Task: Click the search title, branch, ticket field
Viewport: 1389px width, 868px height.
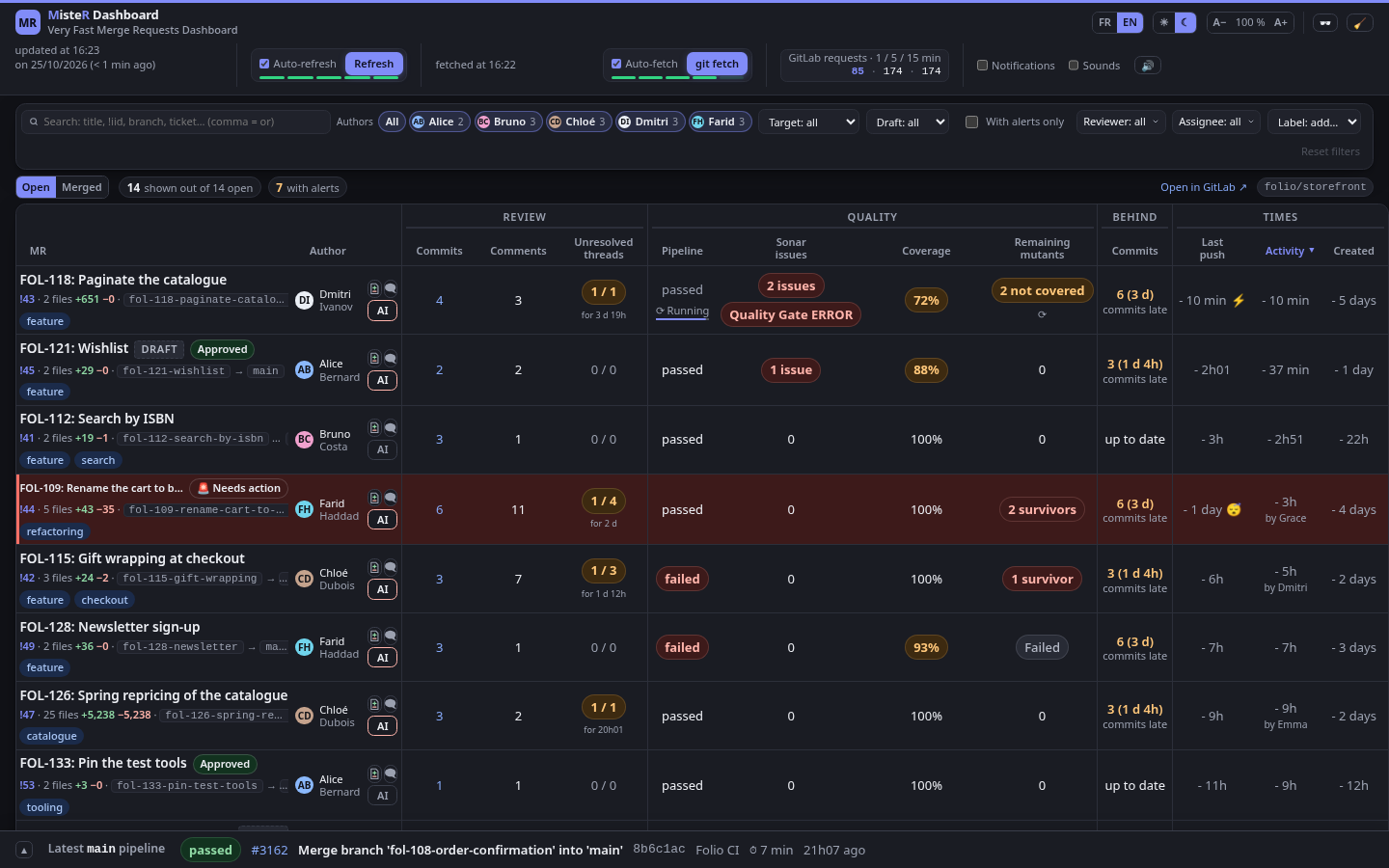Action: tap(176, 122)
